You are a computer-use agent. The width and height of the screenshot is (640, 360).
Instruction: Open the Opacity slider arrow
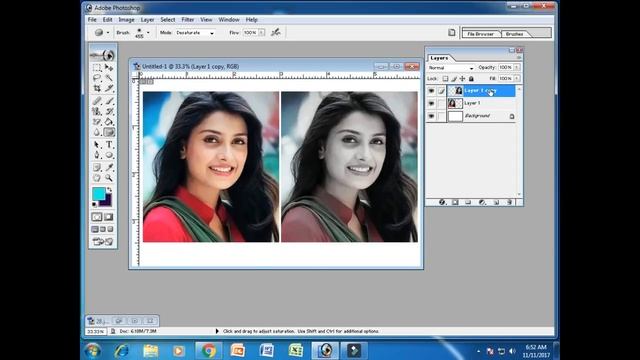click(517, 67)
